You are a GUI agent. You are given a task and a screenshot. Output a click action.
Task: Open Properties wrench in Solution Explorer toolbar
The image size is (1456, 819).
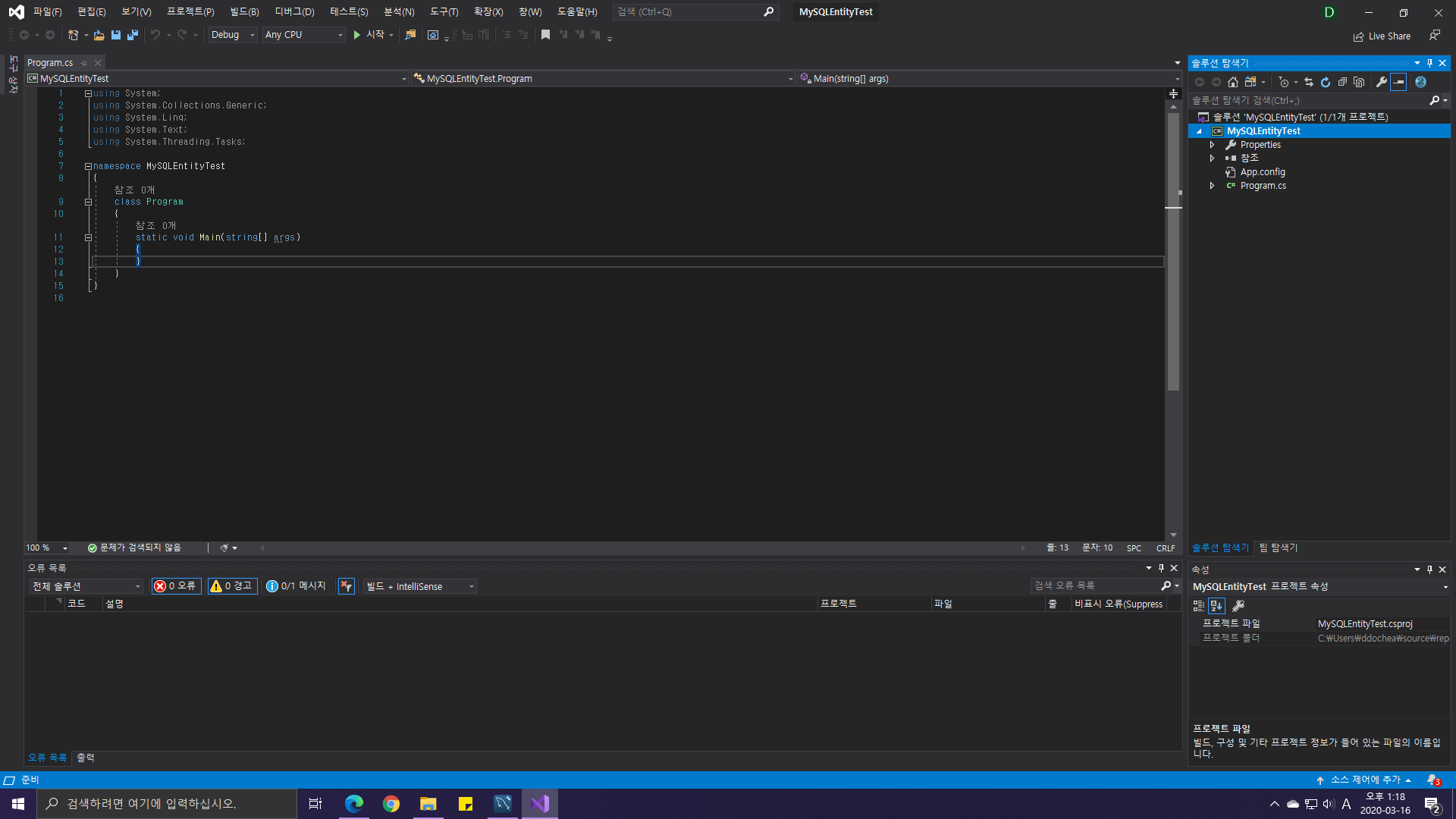coord(1382,82)
